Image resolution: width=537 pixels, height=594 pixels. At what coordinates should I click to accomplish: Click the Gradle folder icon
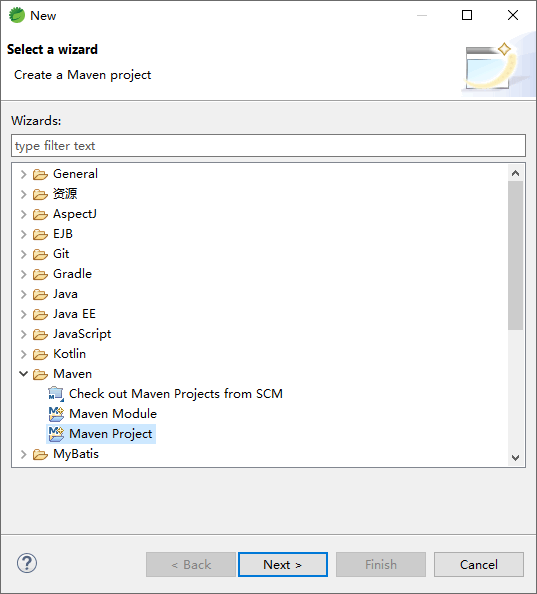coord(40,274)
